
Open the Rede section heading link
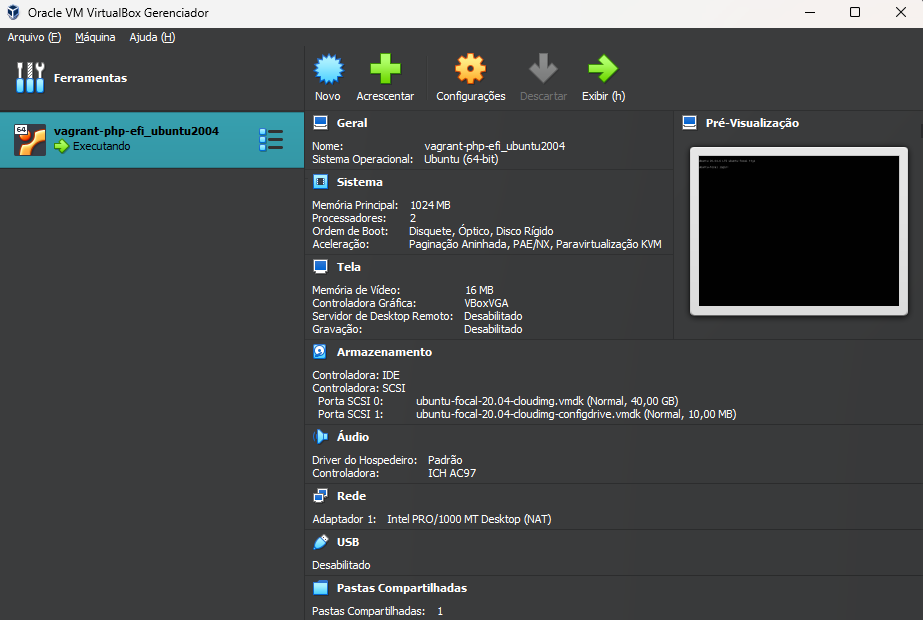point(351,496)
